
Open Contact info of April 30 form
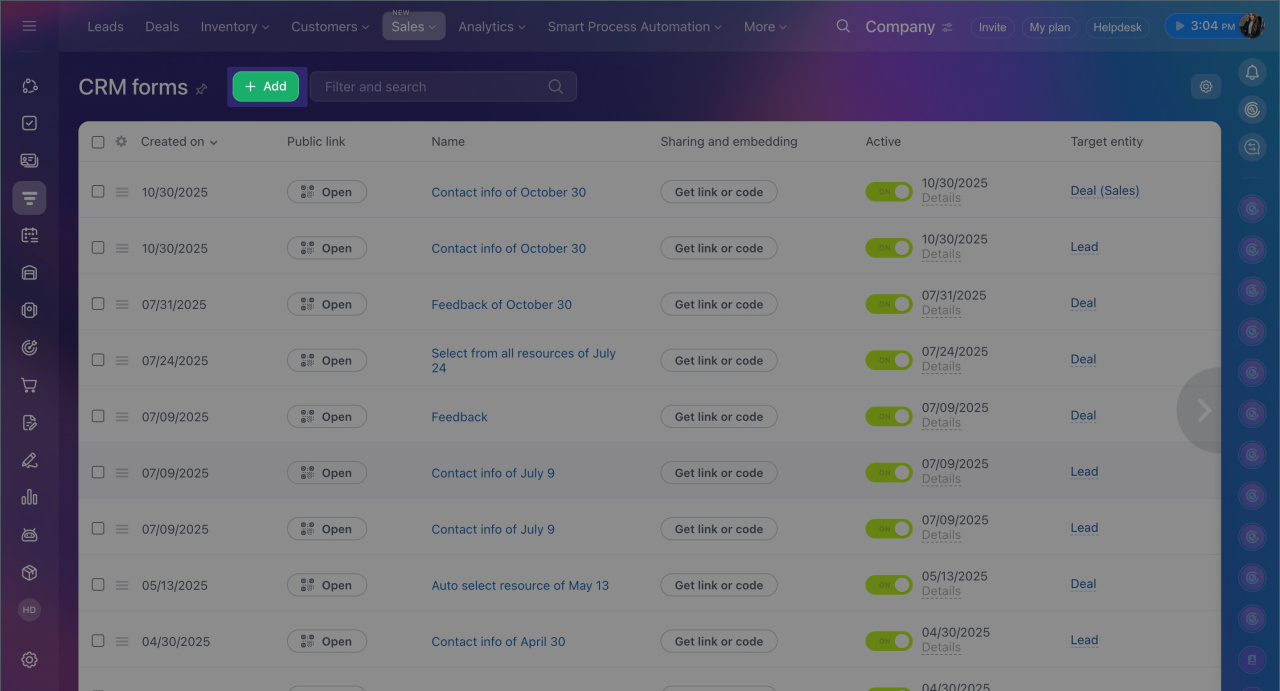[x=498, y=641]
